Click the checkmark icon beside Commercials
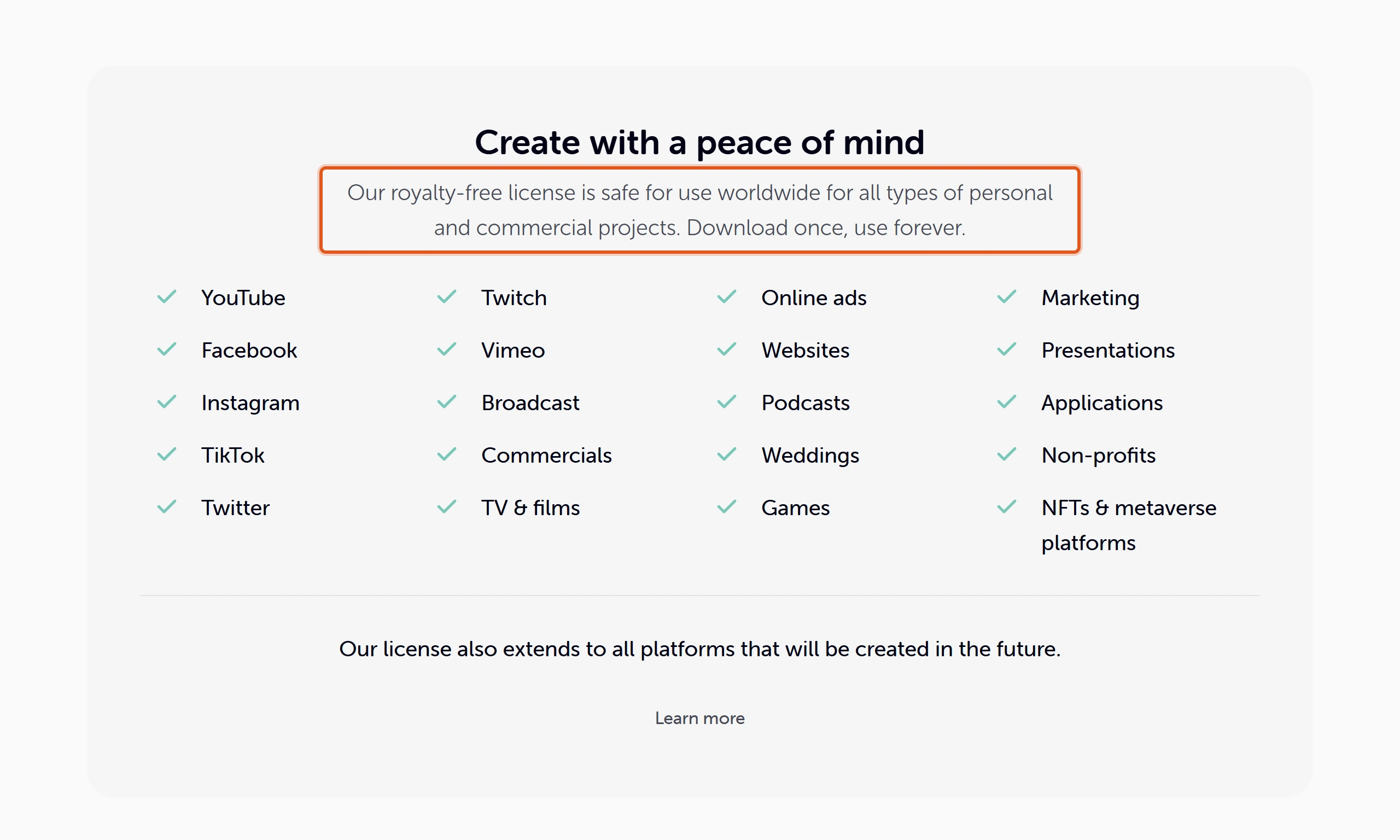Image resolution: width=1400 pixels, height=840 pixels. (446, 454)
